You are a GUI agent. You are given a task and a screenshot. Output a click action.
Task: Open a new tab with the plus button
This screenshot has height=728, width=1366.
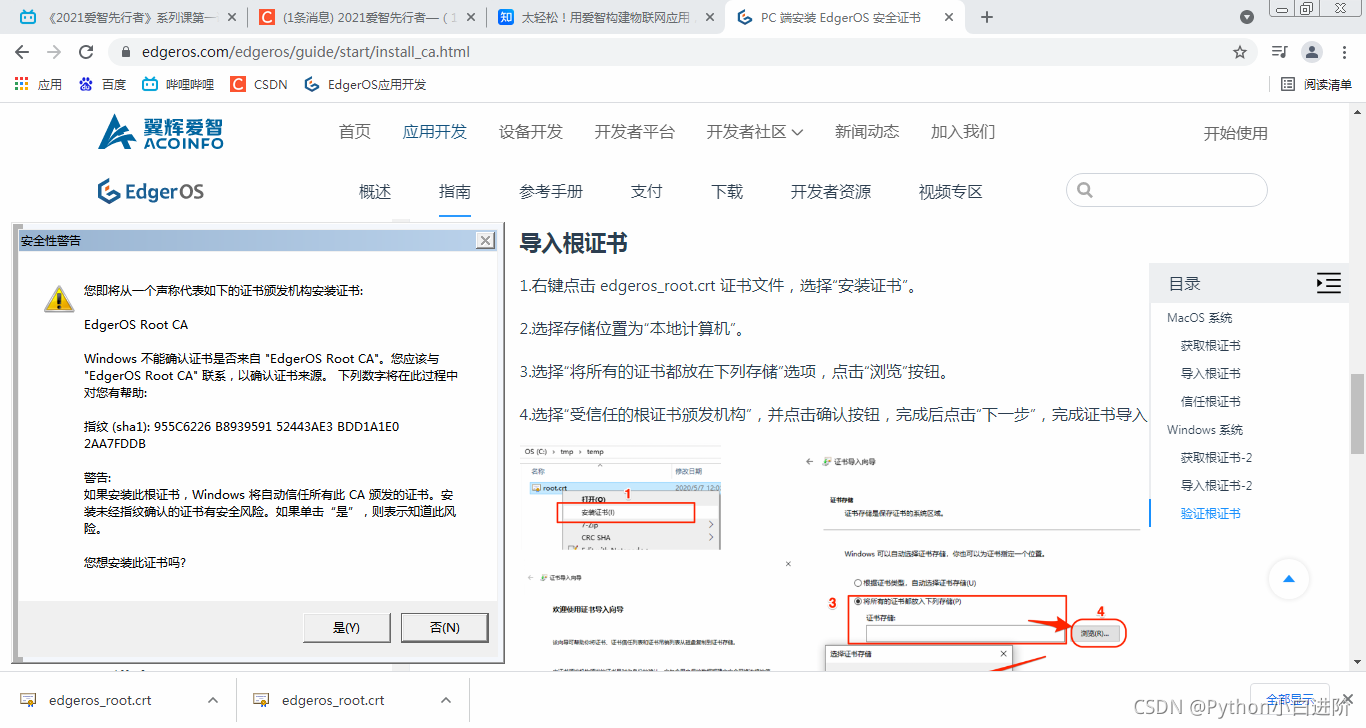(987, 17)
